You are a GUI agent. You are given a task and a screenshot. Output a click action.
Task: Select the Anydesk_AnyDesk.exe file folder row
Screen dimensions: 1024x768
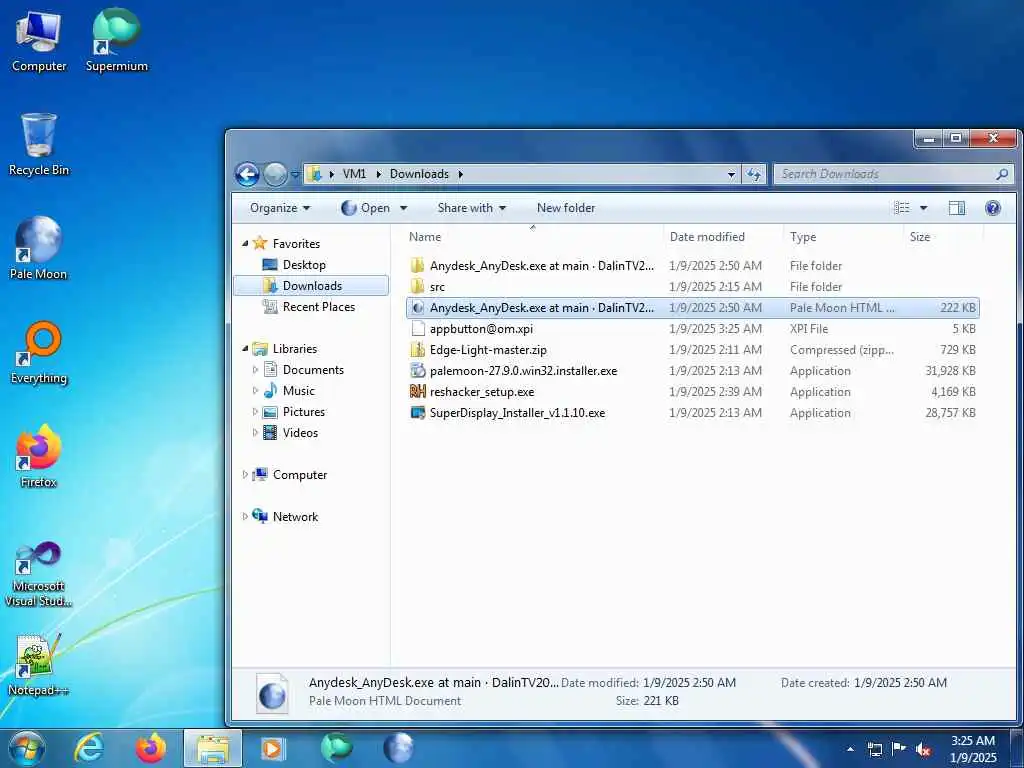pyautogui.click(x=692, y=266)
